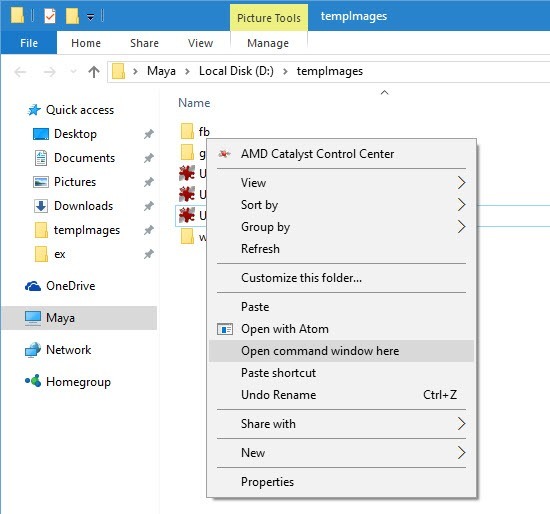The width and height of the screenshot is (550, 514).
Task: Select Network in the navigation pane
Action: [69, 350]
